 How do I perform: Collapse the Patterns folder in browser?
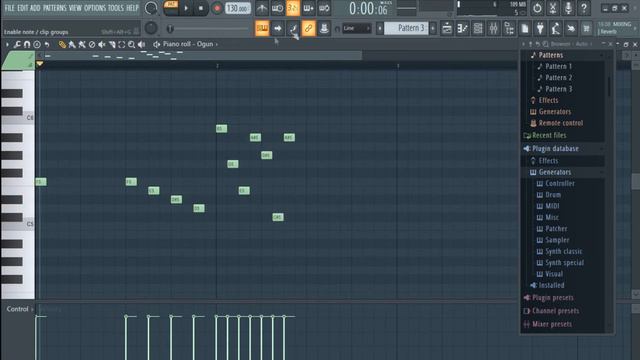pyautogui.click(x=551, y=55)
